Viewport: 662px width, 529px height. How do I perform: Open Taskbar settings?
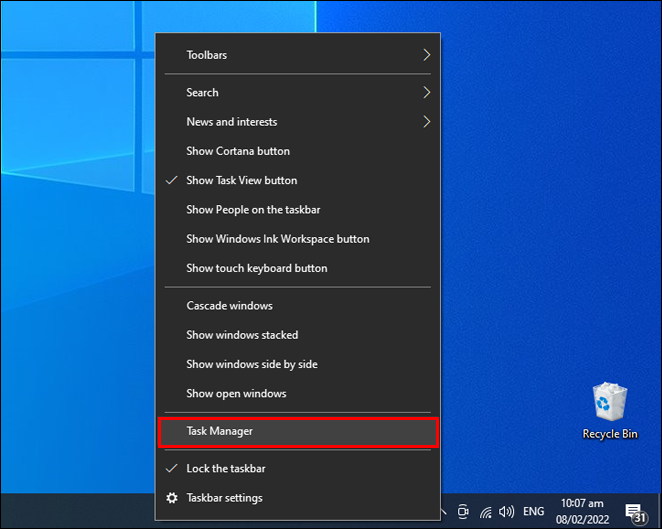(298, 498)
